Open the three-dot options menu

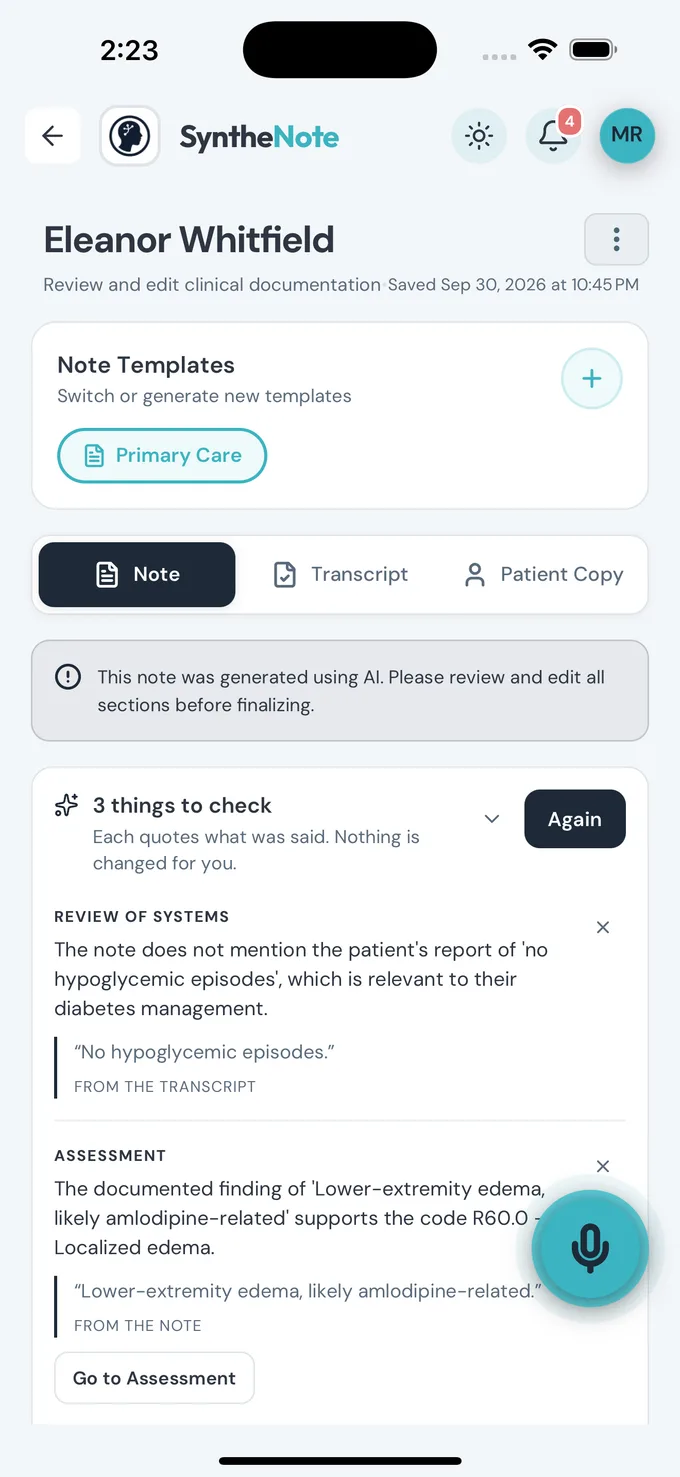click(x=616, y=239)
